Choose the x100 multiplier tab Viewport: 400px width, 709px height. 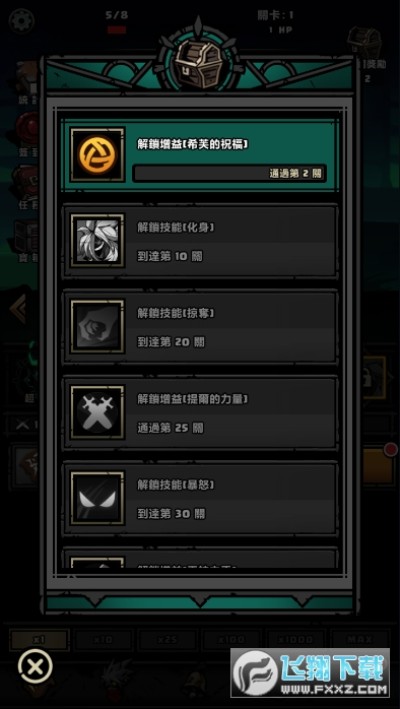tap(231, 639)
